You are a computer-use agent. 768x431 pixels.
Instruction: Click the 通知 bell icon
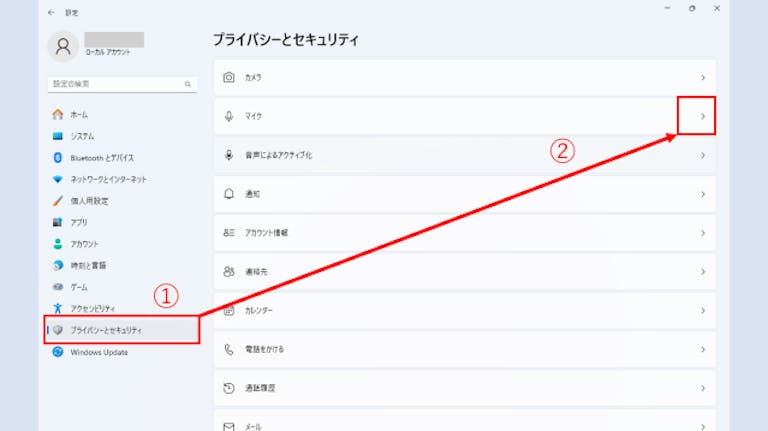pyautogui.click(x=229, y=194)
